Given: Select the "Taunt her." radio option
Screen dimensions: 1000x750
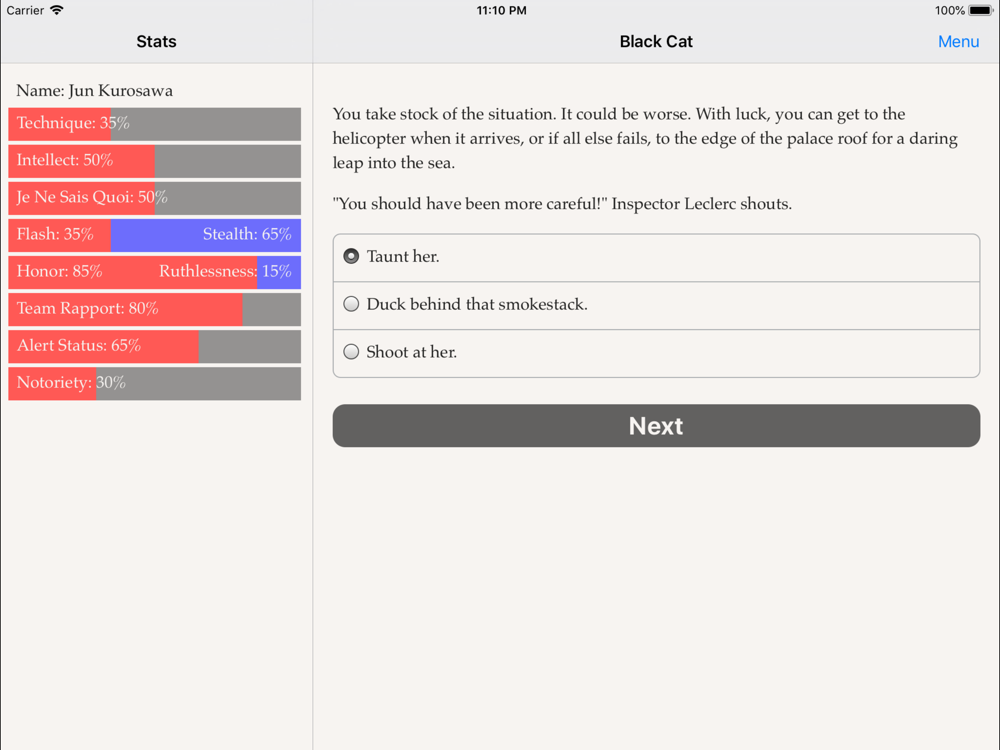Looking at the screenshot, I should [x=351, y=257].
